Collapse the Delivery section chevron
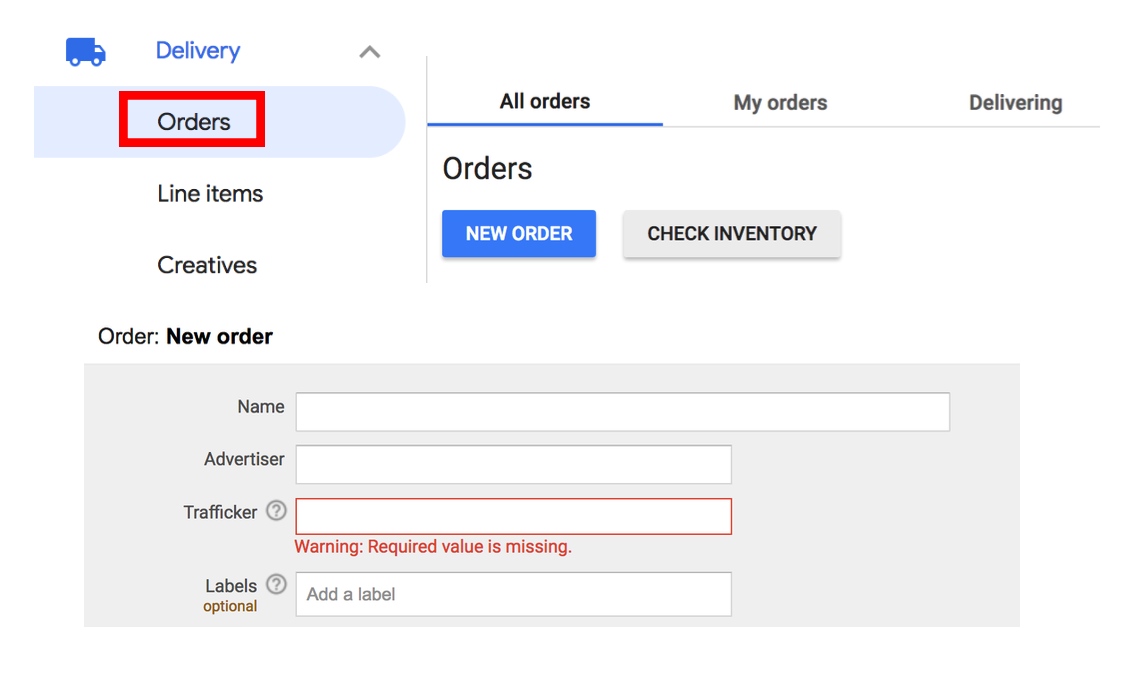 [x=369, y=52]
